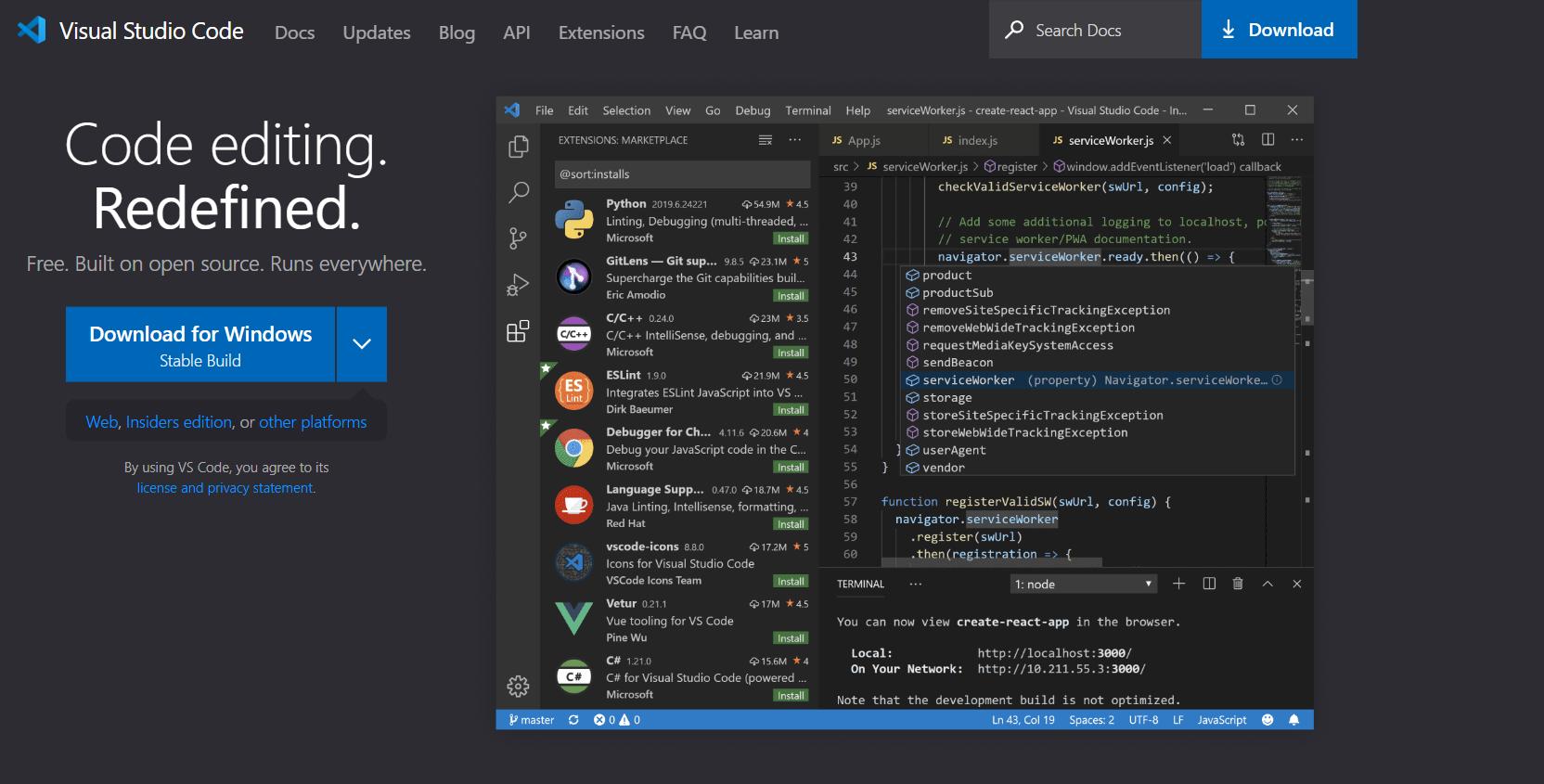Expand download options arrow beside Download for Windows
The height and width of the screenshot is (784, 1544).
[x=362, y=344]
